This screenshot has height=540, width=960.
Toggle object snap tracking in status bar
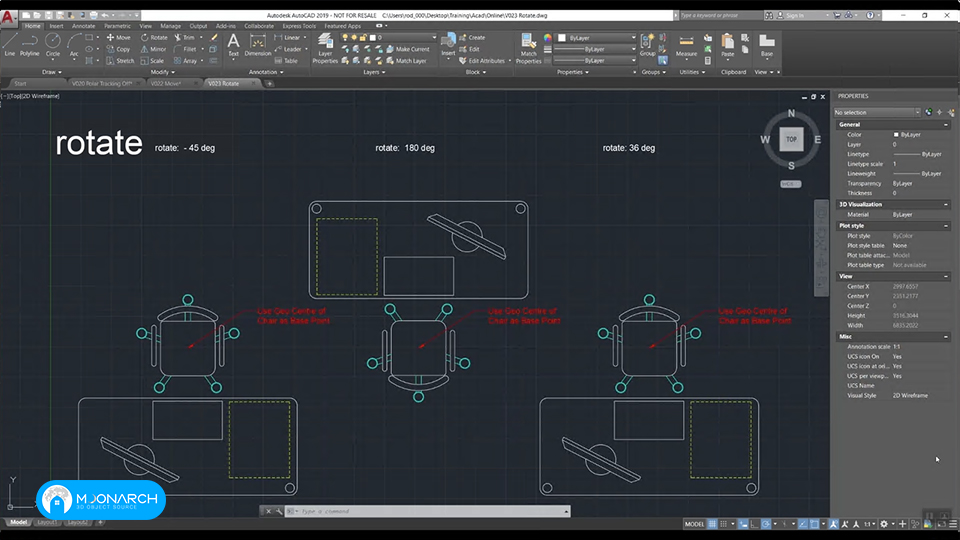(803, 524)
